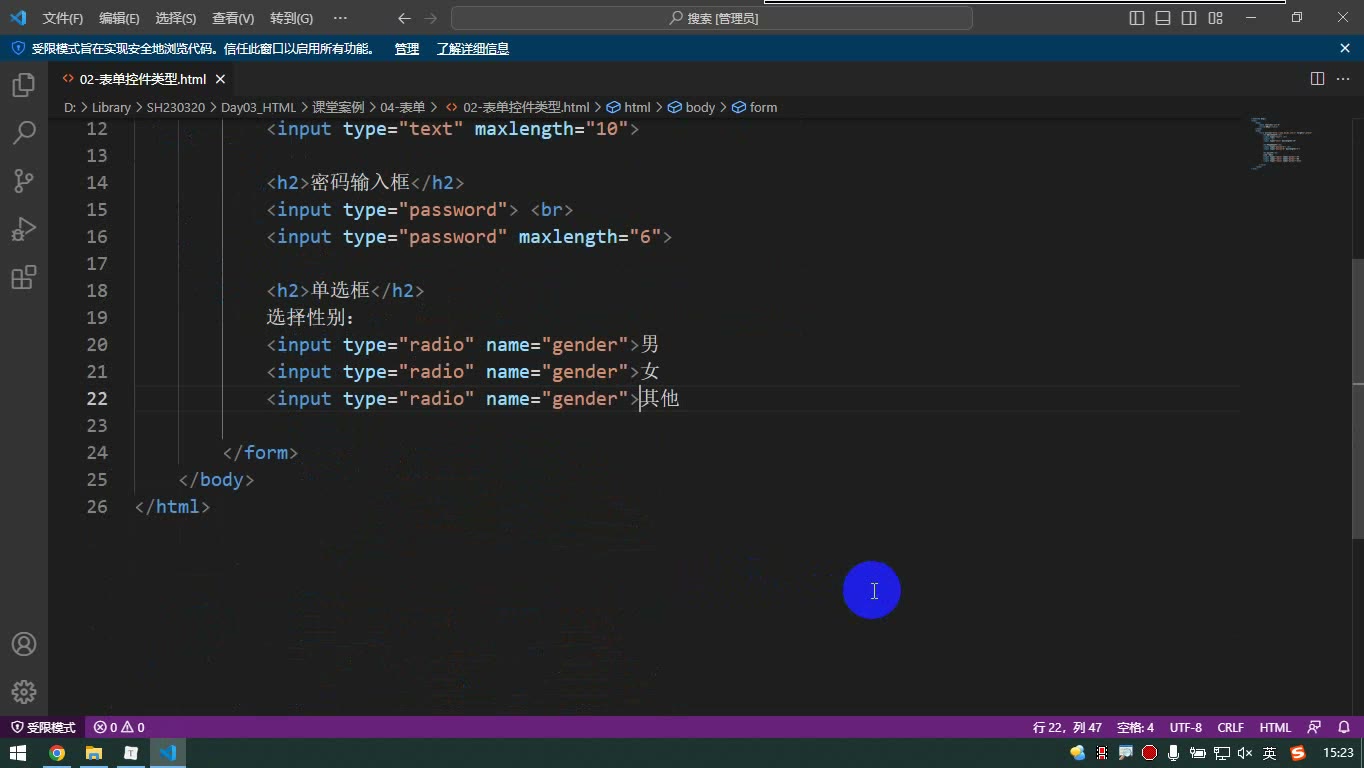The width and height of the screenshot is (1364, 768).
Task: Open Customize Layout icon in title bar
Action: (1216, 18)
